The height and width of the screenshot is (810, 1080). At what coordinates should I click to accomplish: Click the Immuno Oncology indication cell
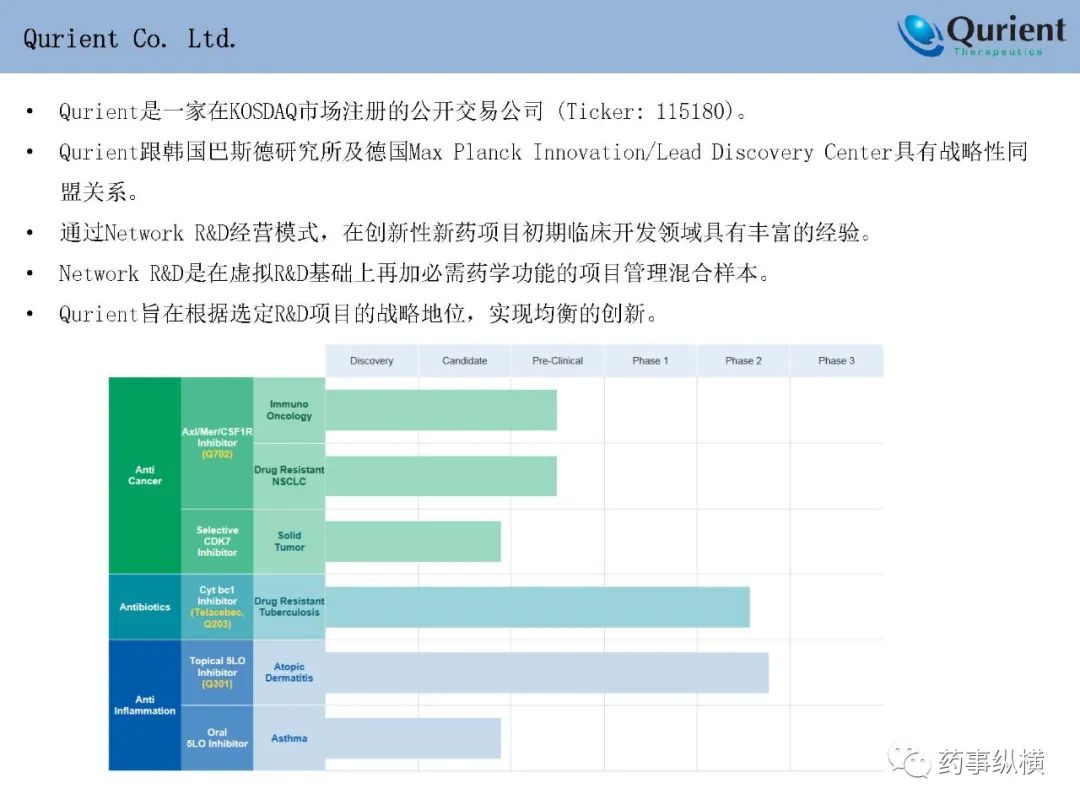[x=289, y=410]
